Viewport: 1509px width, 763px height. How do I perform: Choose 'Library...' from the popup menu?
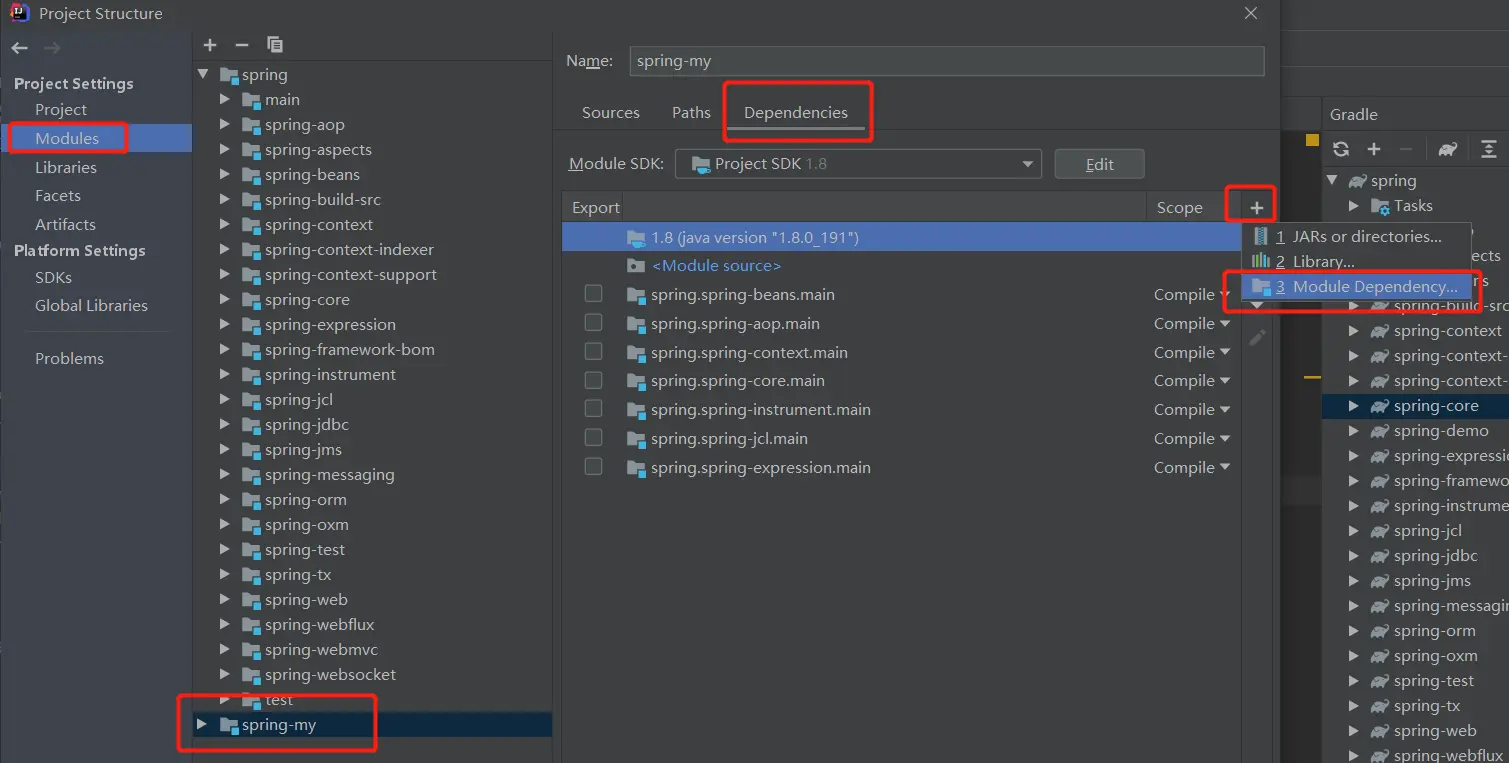[x=1357, y=262]
